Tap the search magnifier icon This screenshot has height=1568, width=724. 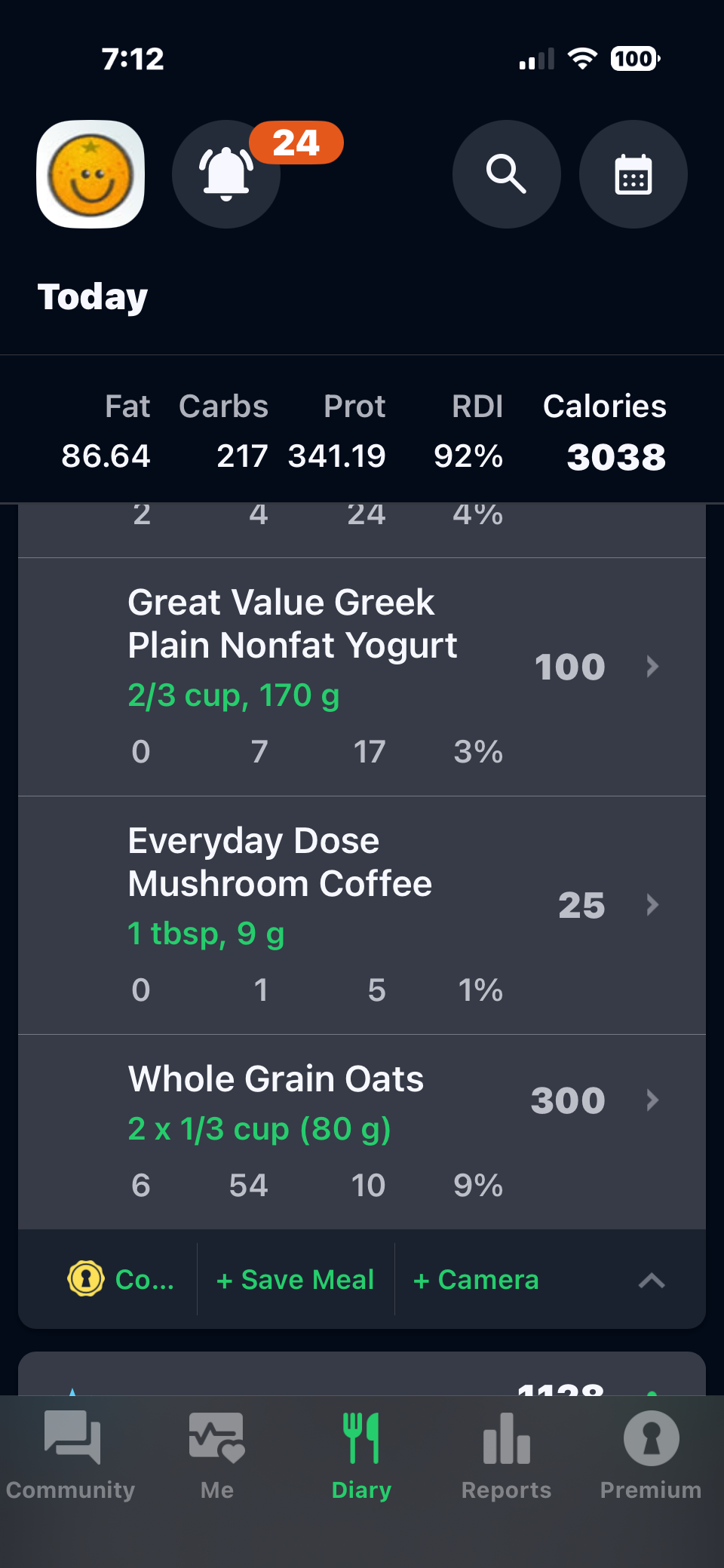pos(506,174)
